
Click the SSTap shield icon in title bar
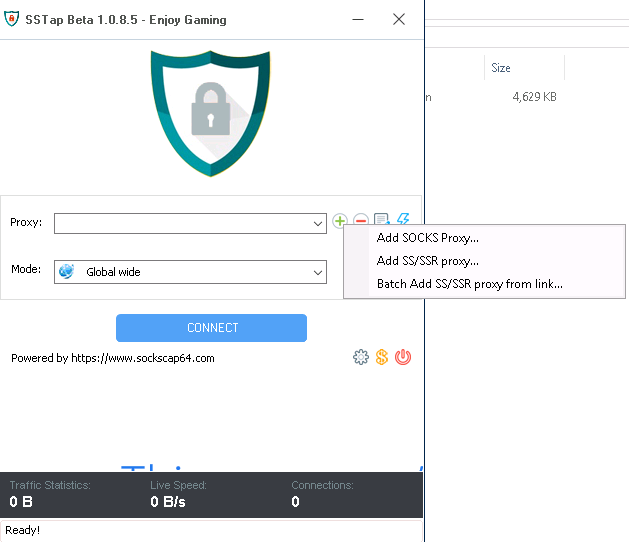(12, 19)
